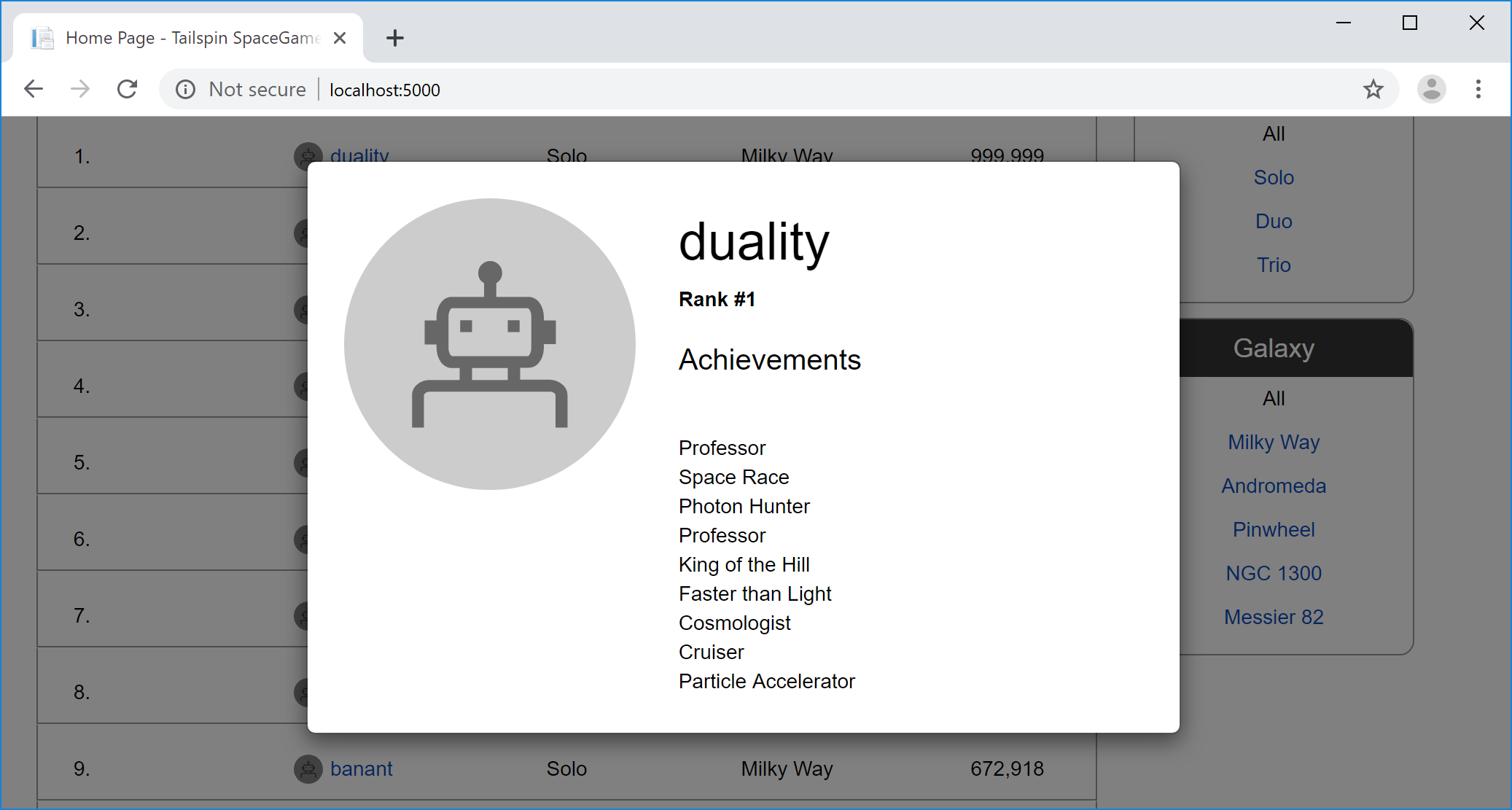Filter galaxy by Pinwheel
1512x810 pixels.
tap(1274, 529)
